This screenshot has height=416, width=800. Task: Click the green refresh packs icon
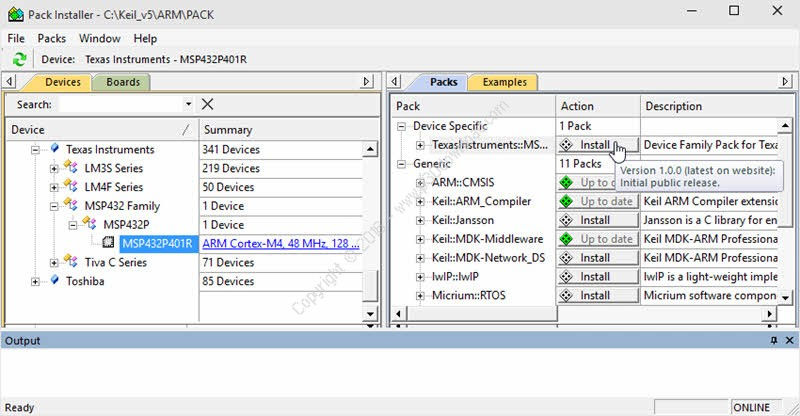coord(19,59)
